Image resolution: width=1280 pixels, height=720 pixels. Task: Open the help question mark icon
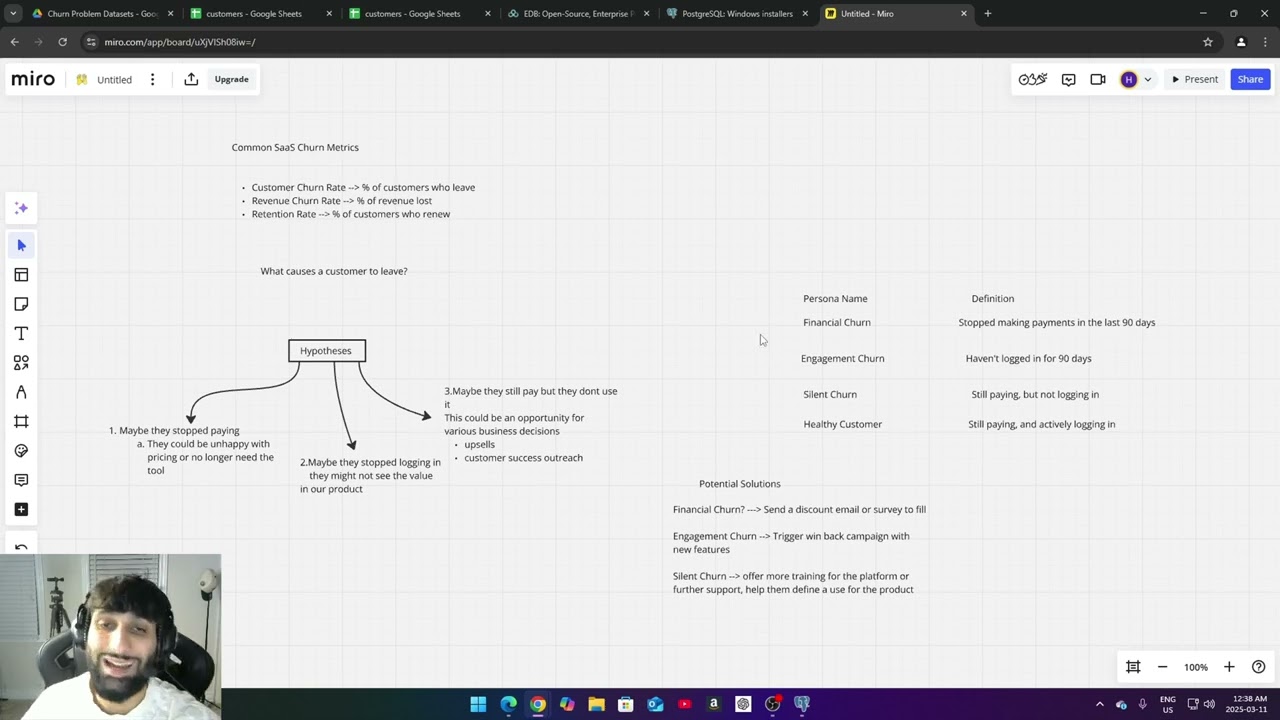[1259, 667]
